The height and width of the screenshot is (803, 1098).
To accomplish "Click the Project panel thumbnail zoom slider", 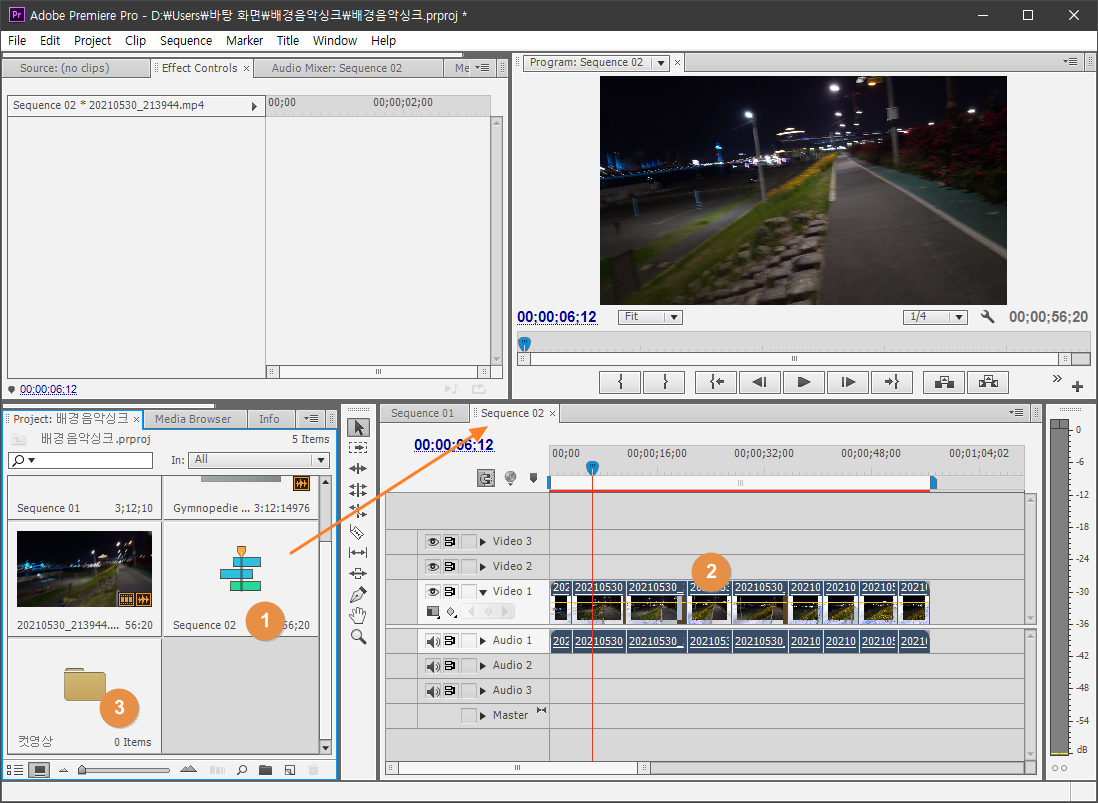I will [x=84, y=770].
